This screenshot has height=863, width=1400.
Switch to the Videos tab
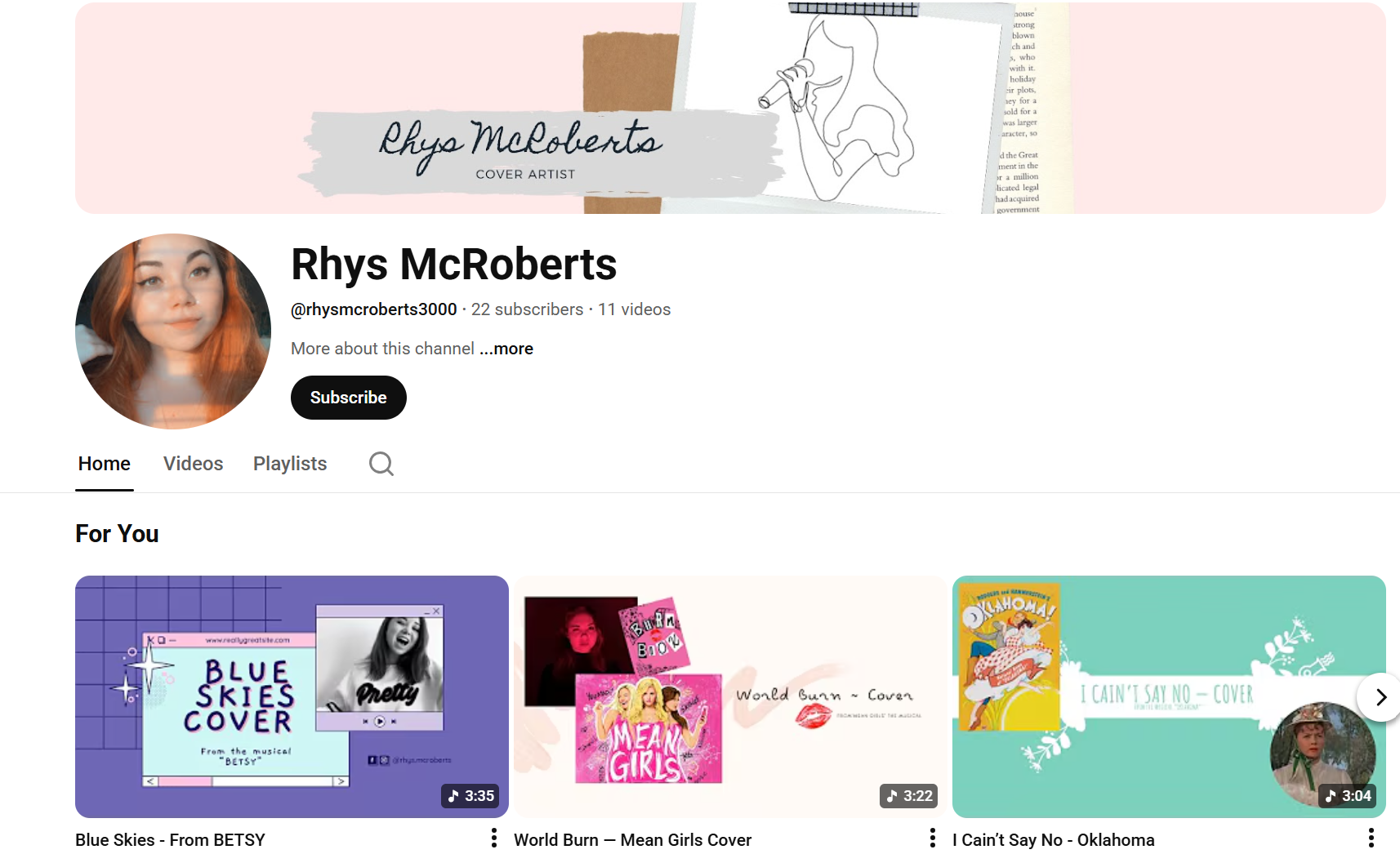tap(193, 464)
